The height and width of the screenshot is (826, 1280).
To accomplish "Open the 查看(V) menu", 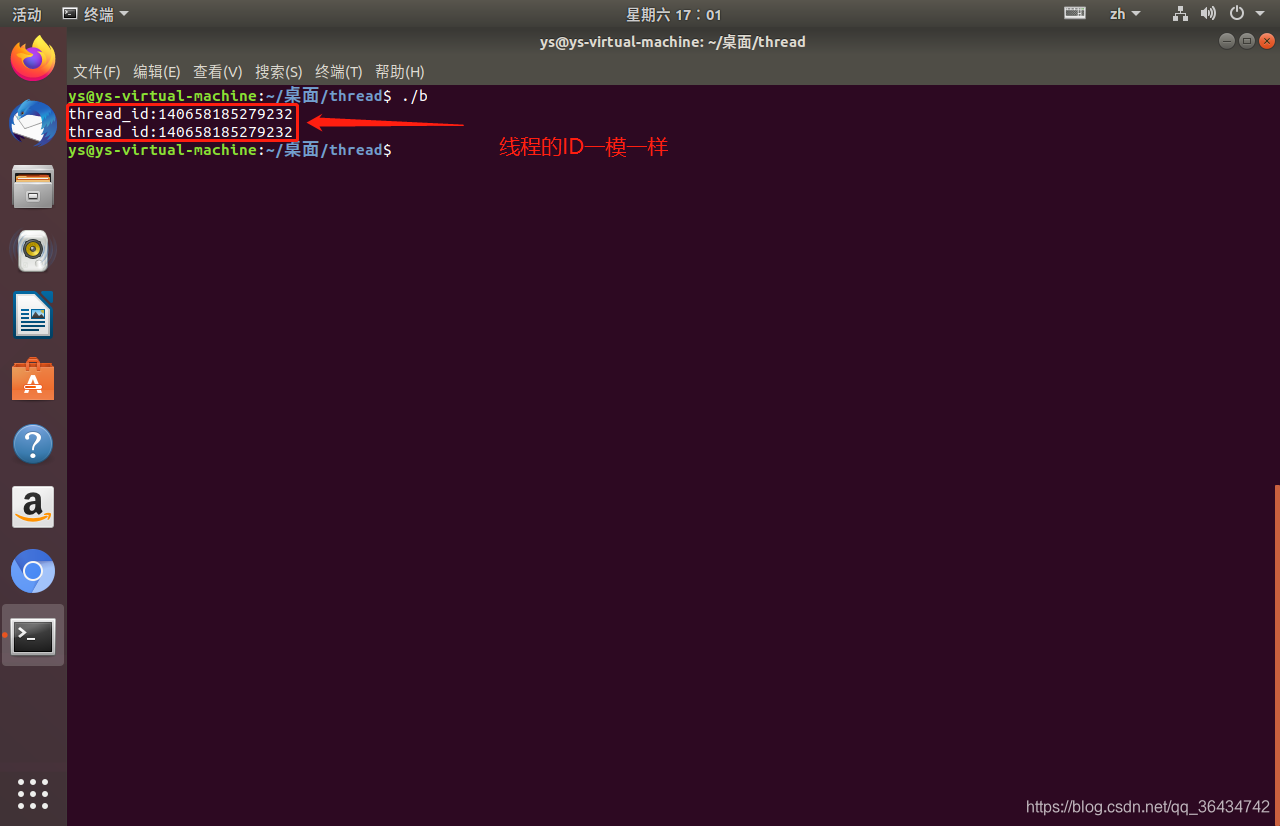I will click(218, 72).
